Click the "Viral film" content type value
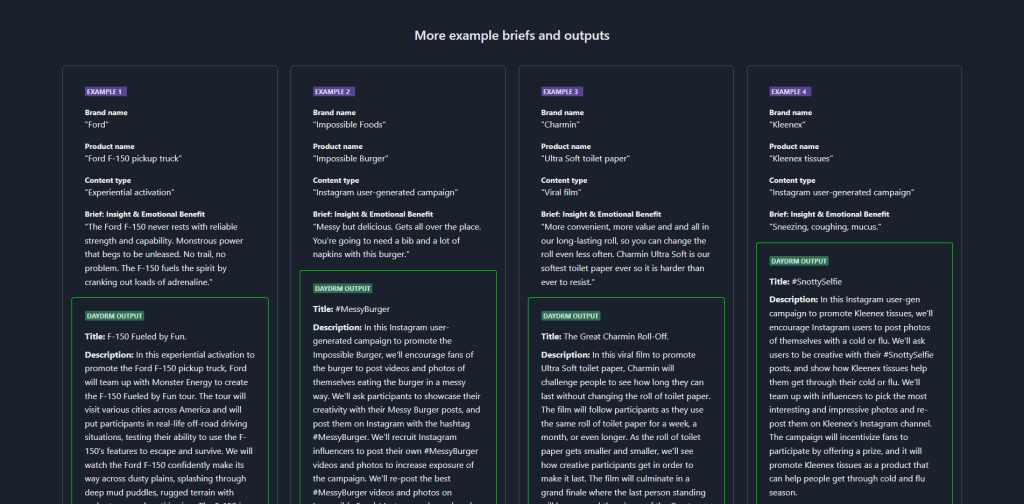Screen dimensions: 1024x504 point(568,191)
